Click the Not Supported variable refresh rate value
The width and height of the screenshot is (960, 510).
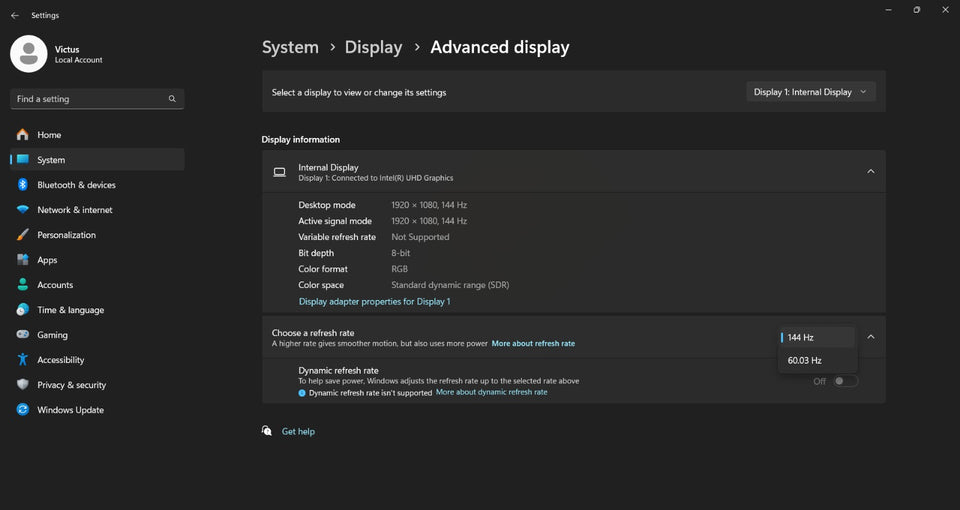(420, 237)
